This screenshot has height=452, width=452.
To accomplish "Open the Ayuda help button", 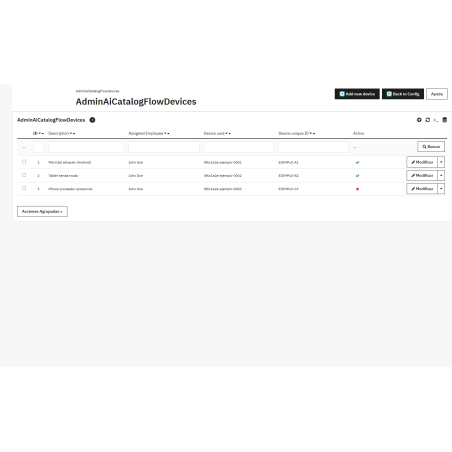I will click(437, 94).
